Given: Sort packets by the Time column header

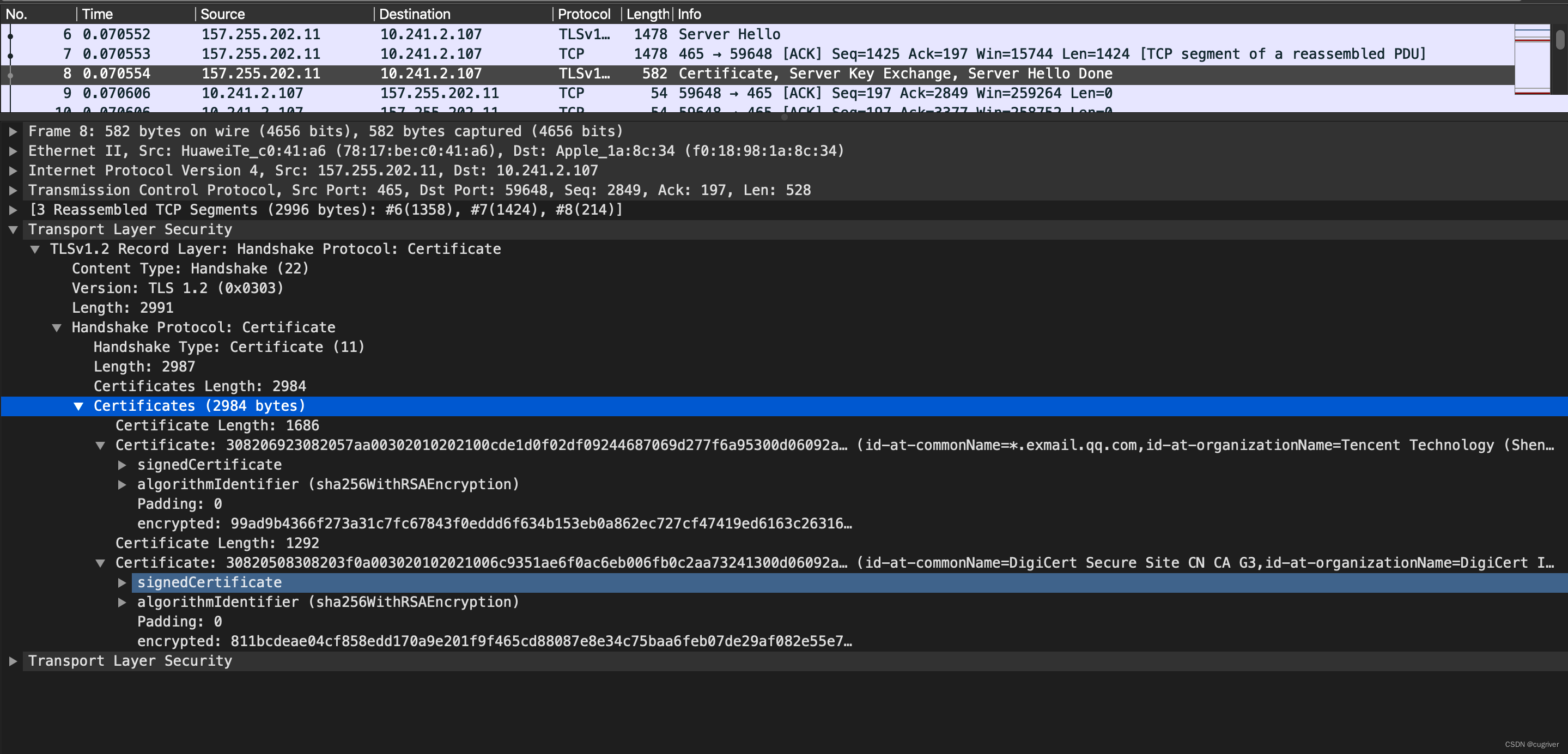Looking at the screenshot, I should tap(136, 14).
